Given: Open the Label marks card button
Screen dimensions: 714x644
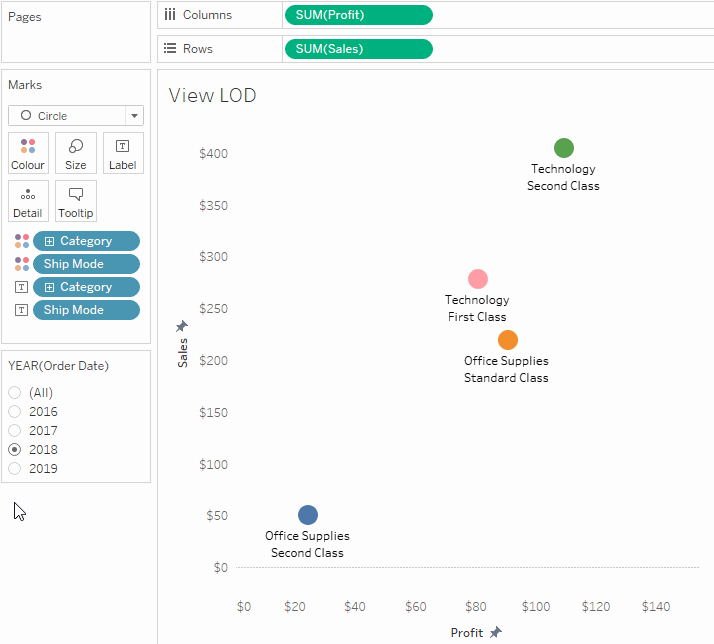Looking at the screenshot, I should 123,153.
